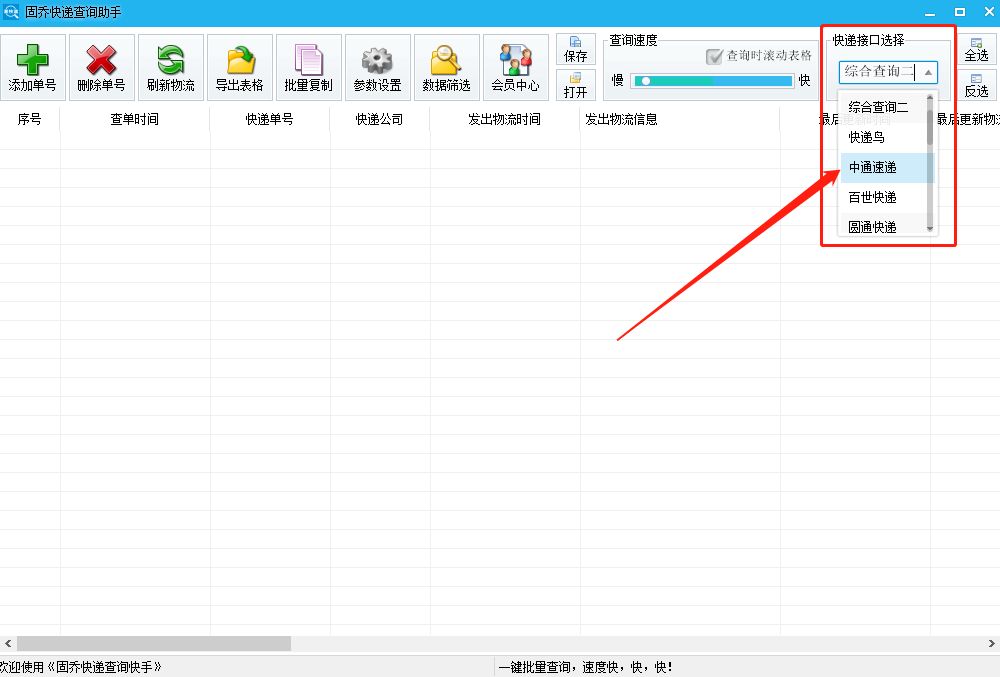
Task: Click the 打开 open icon
Action: (x=575, y=88)
